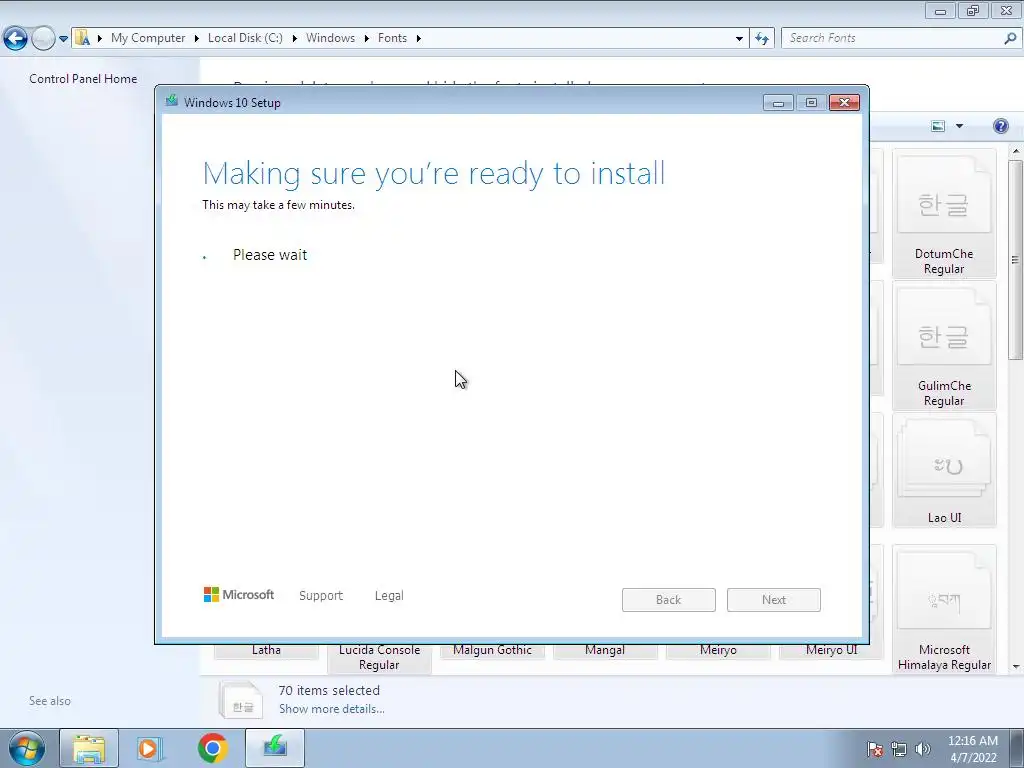The image size is (1024, 768).
Task: Click the Show desktop strip on the taskbar
Action: (x=1016, y=749)
